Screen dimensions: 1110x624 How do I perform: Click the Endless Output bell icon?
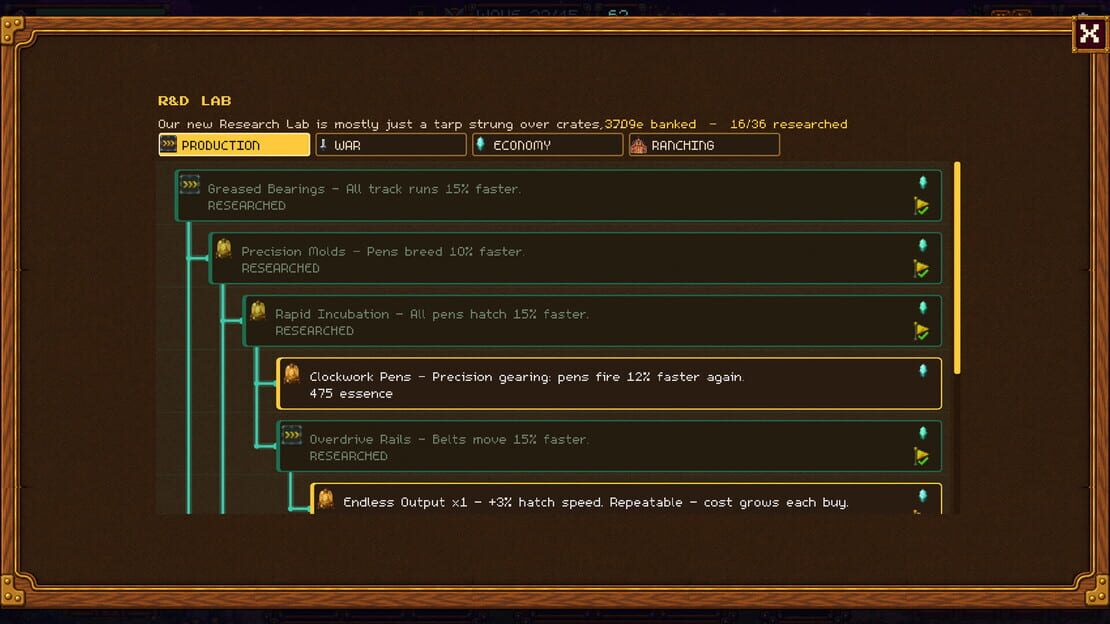tap(326, 498)
